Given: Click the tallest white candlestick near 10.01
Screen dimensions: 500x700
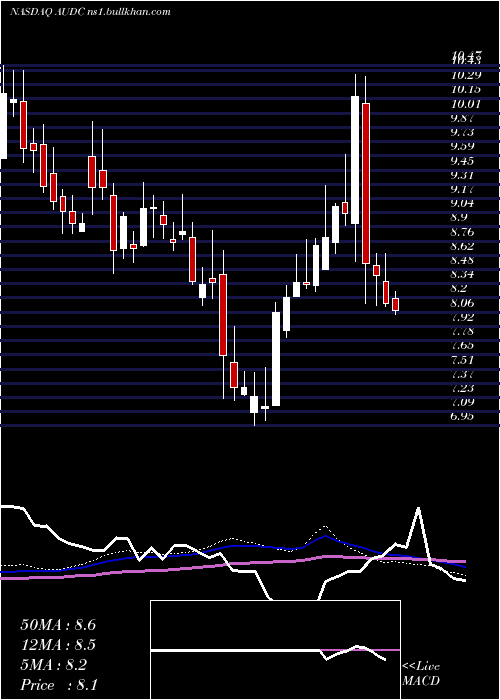Looking at the screenshot, I should (x=355, y=160).
